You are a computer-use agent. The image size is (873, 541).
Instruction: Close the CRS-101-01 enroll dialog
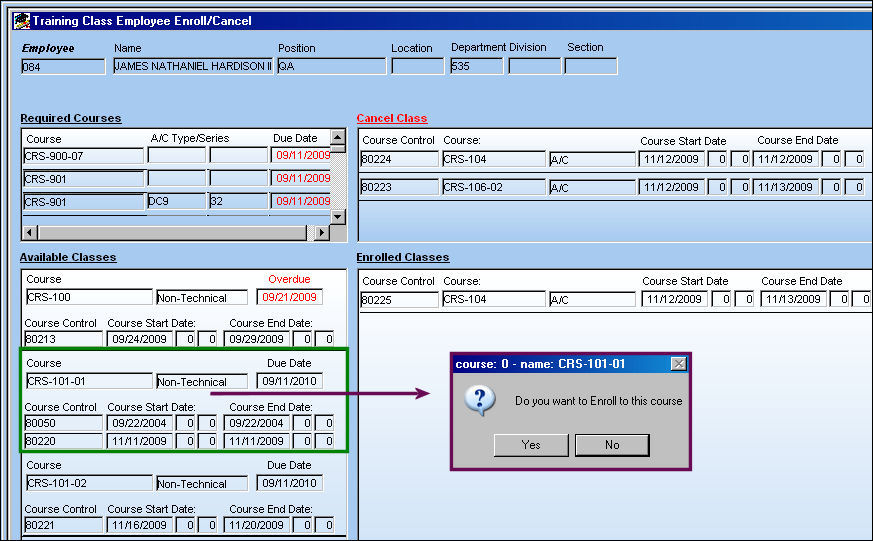[678, 363]
